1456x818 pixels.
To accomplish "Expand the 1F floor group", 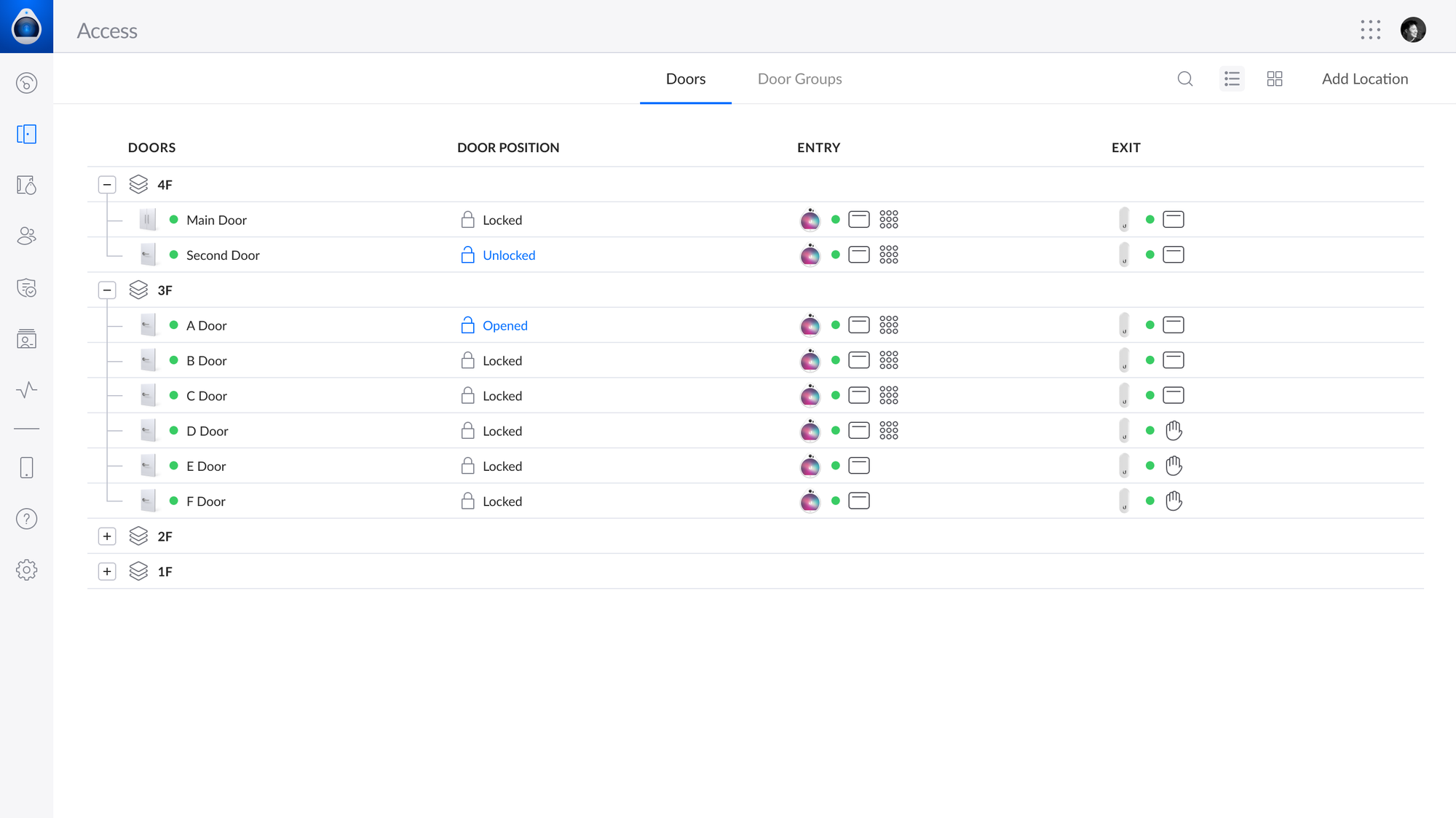I will 107,571.
